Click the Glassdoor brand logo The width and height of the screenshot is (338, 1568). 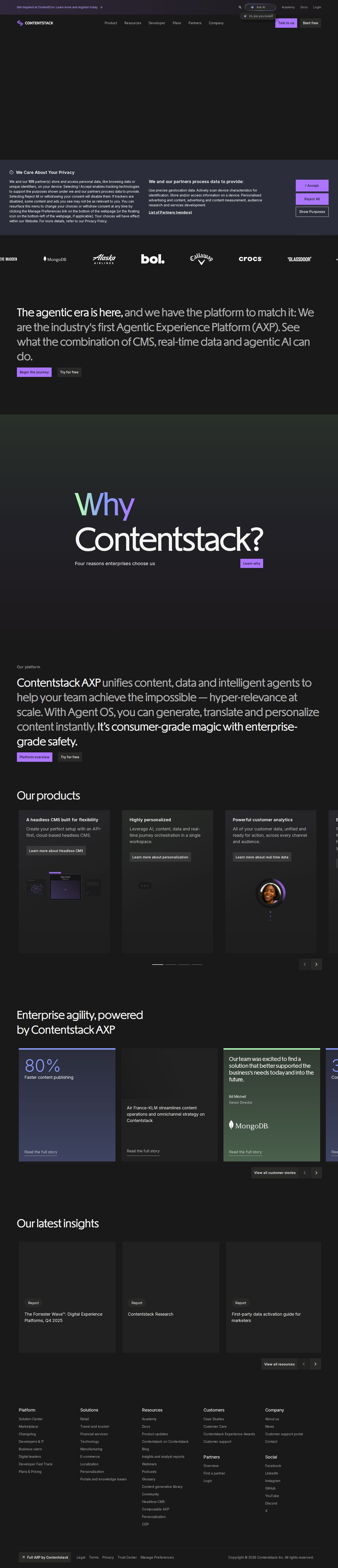click(299, 259)
